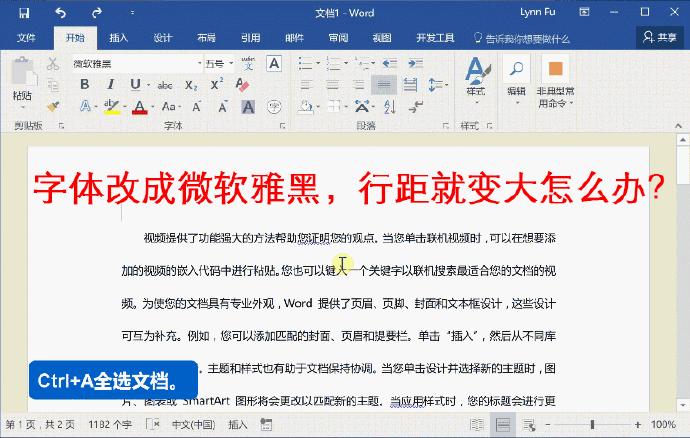This screenshot has width=690, height=438.
Task: Switch to the 引用 References tab
Action: [250, 38]
